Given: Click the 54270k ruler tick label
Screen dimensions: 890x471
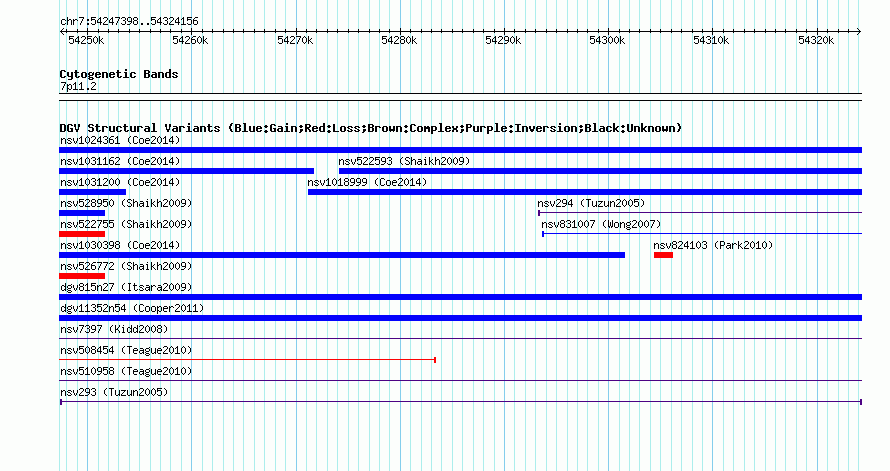Looking at the screenshot, I should point(295,40).
